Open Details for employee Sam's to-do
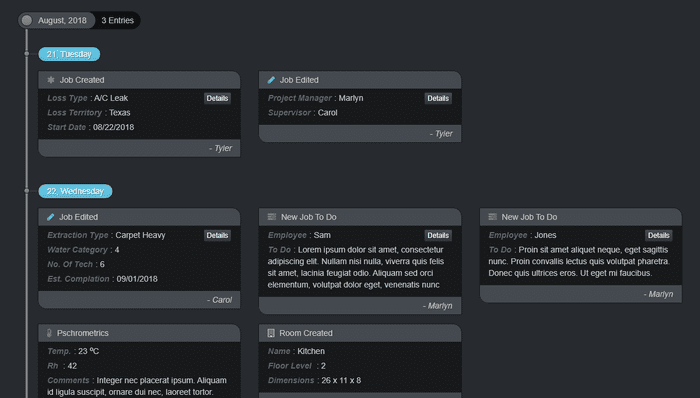 pos(438,235)
